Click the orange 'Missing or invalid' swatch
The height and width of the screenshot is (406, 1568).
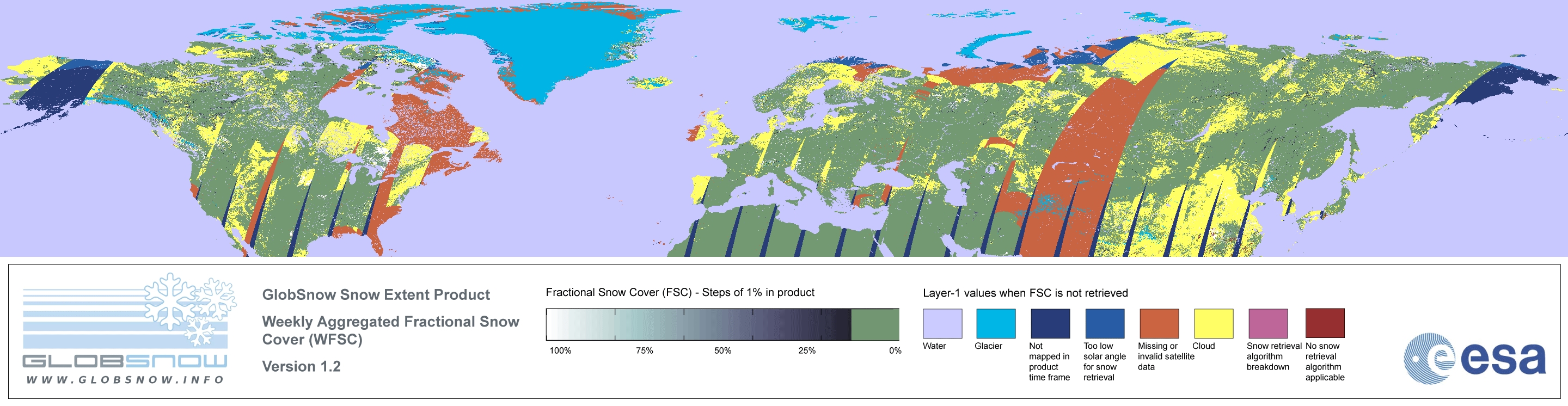[x=1159, y=323]
